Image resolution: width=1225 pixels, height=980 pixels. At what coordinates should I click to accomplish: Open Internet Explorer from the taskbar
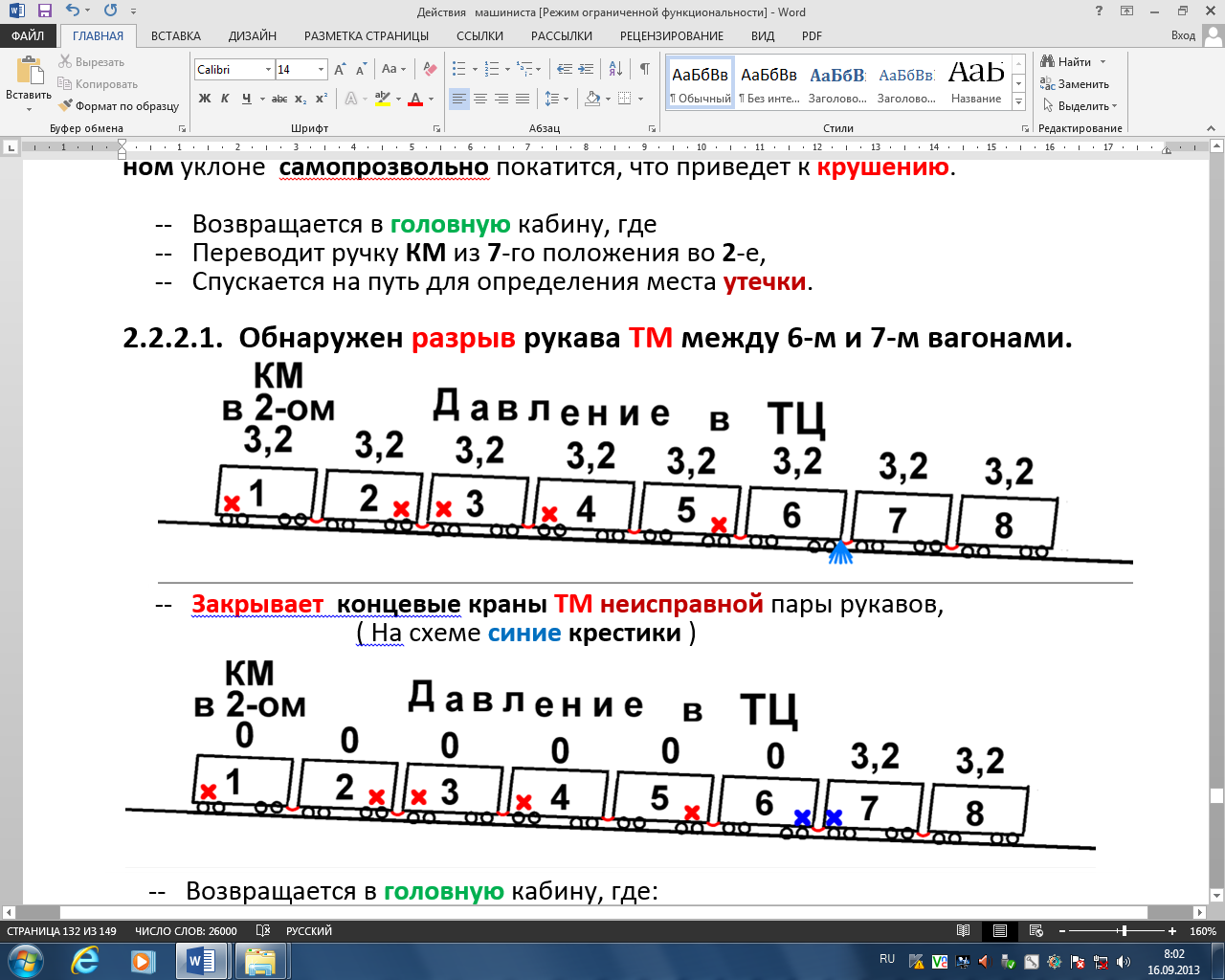point(85,960)
